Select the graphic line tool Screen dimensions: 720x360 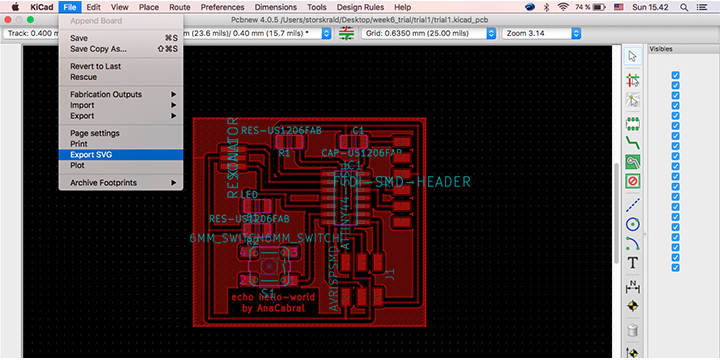point(633,205)
